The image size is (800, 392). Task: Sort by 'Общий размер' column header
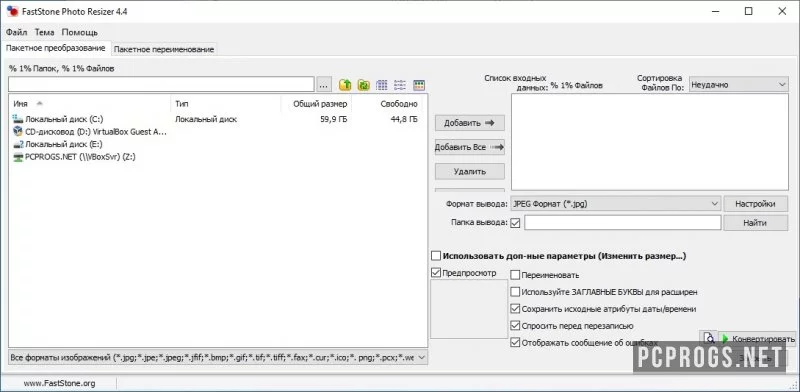tap(317, 104)
